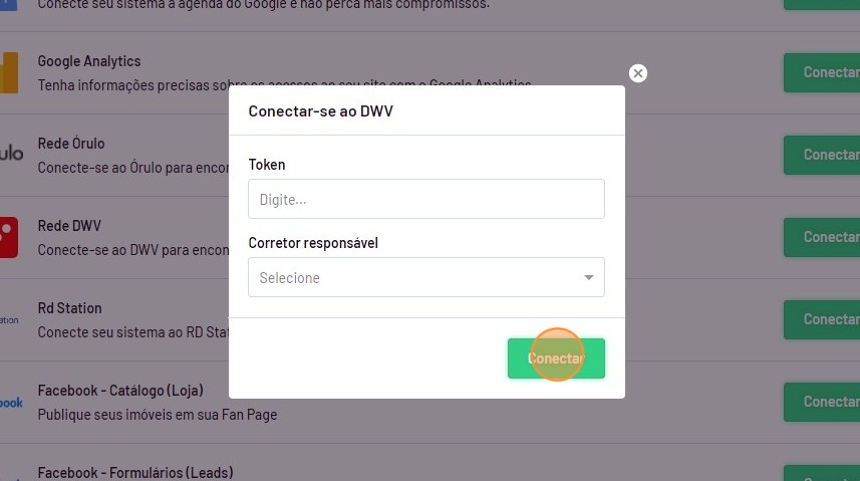Click the Facebook logo beside Catálogo (Loja)
Screen dimensions: 860x481
(11, 402)
